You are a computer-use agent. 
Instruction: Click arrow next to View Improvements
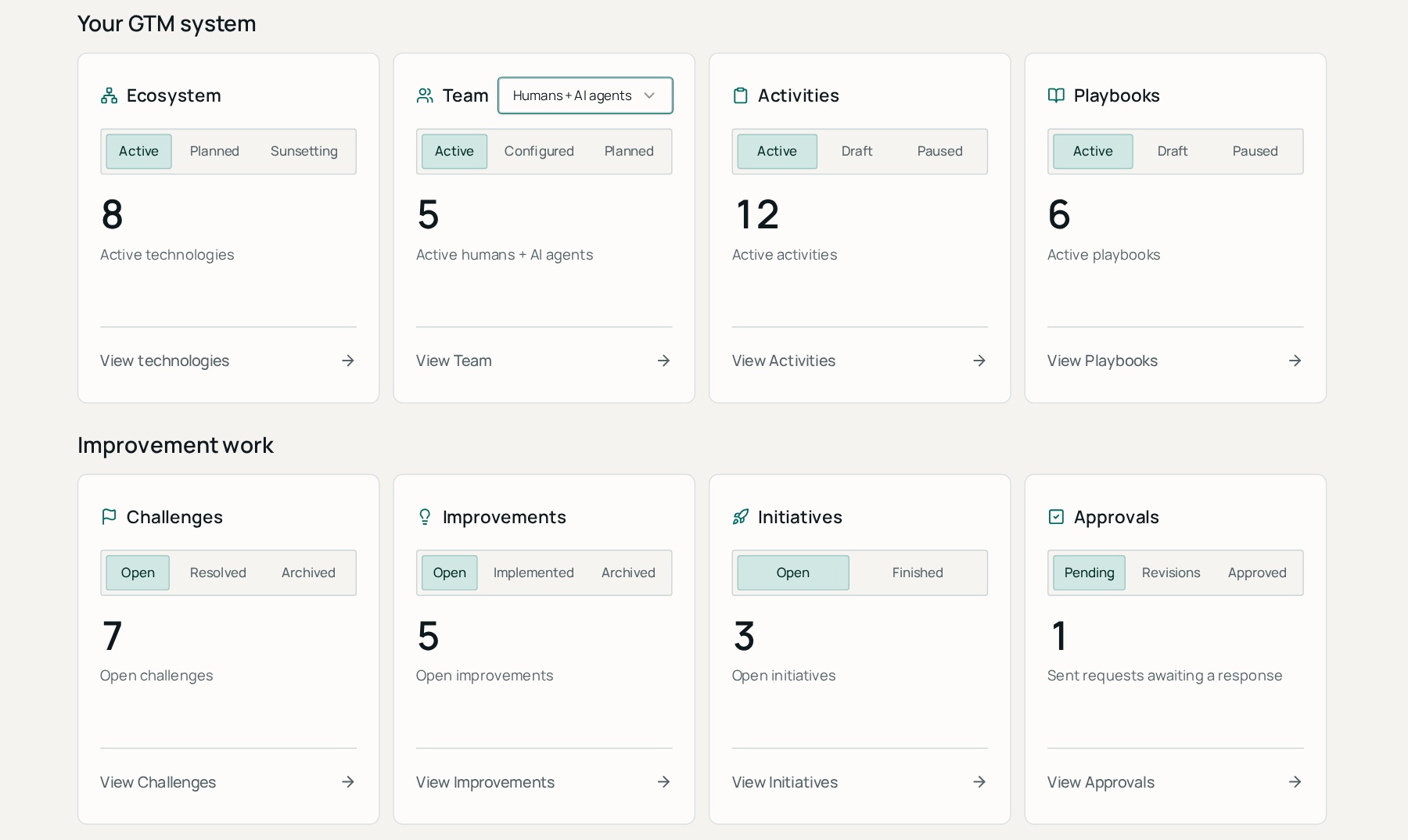(x=664, y=782)
